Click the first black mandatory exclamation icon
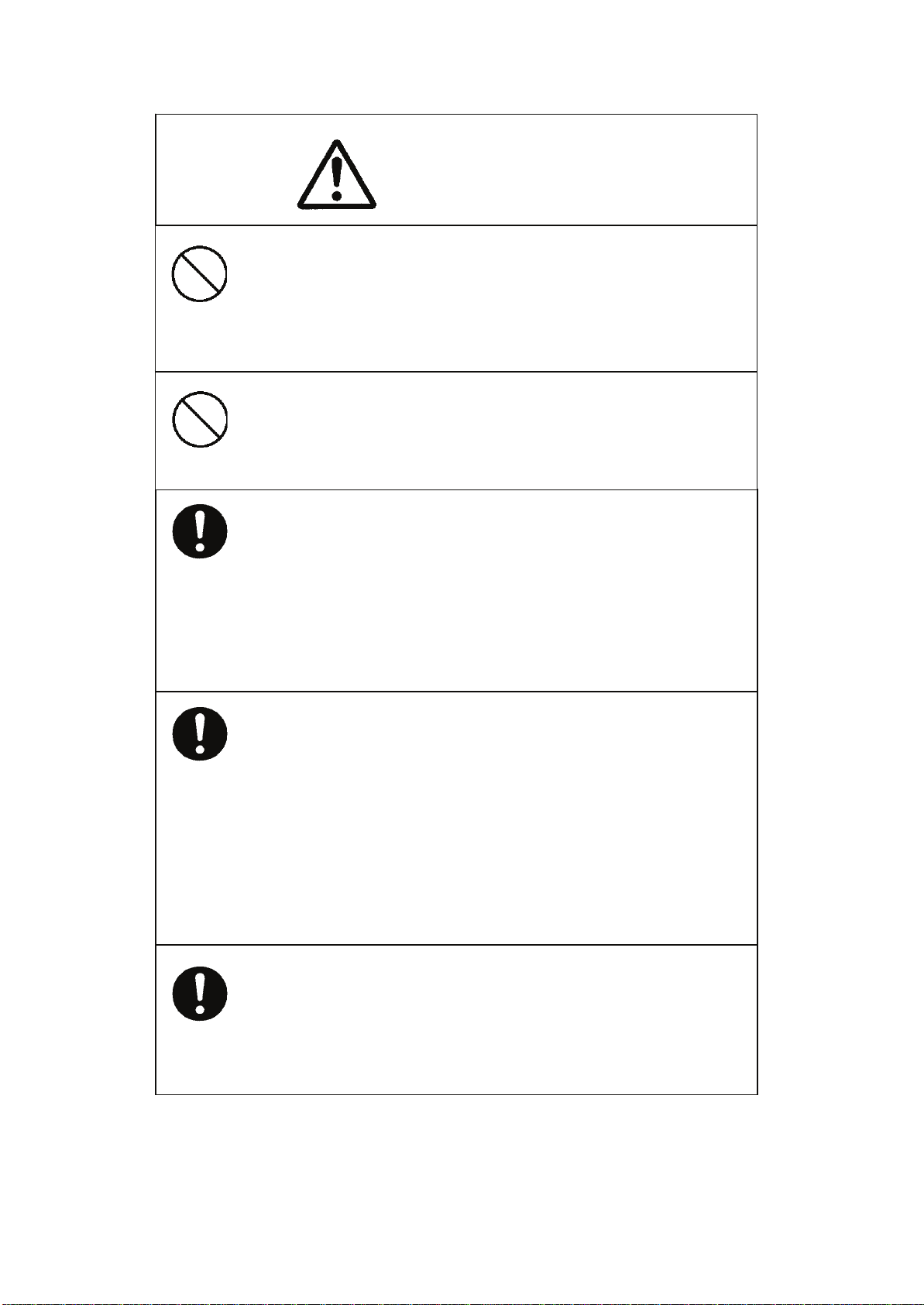Viewport: 924px width, 1305px height. [200, 531]
